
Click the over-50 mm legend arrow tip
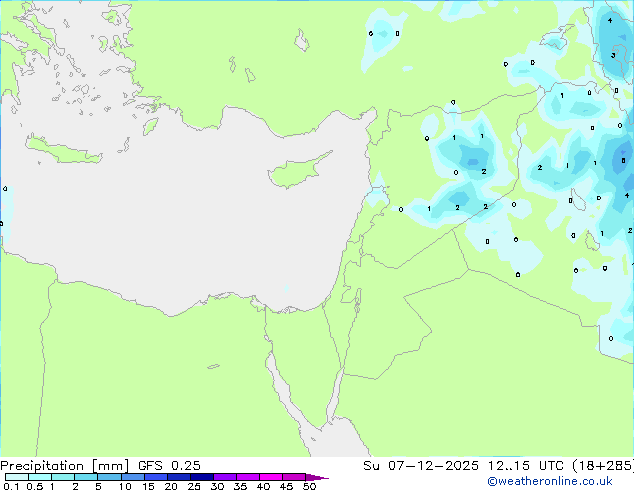tap(318, 477)
